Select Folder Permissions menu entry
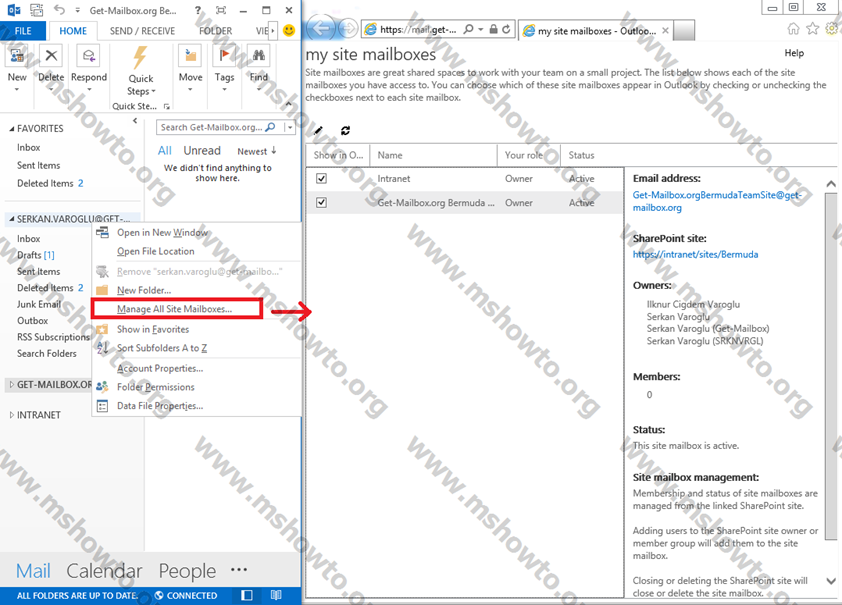842x605 pixels. [156, 387]
